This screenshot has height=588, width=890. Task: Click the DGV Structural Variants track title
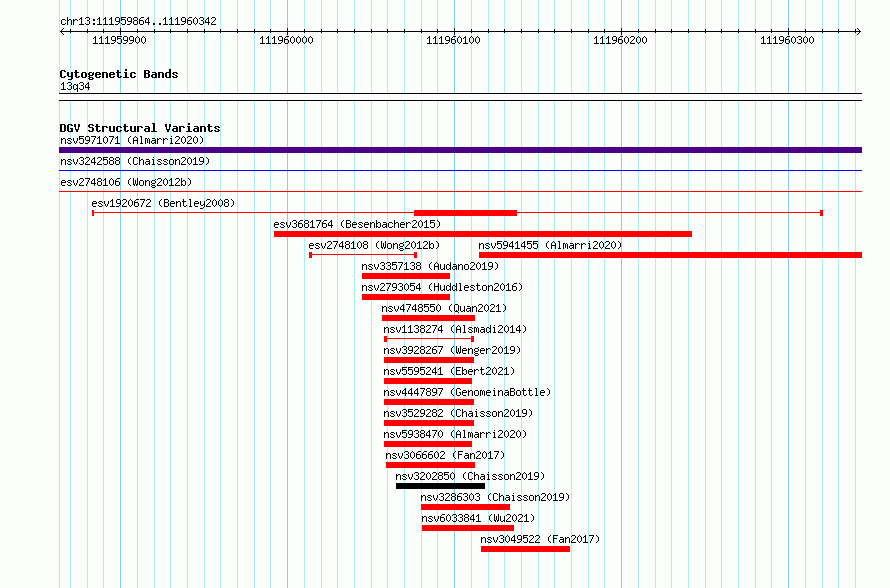point(140,128)
